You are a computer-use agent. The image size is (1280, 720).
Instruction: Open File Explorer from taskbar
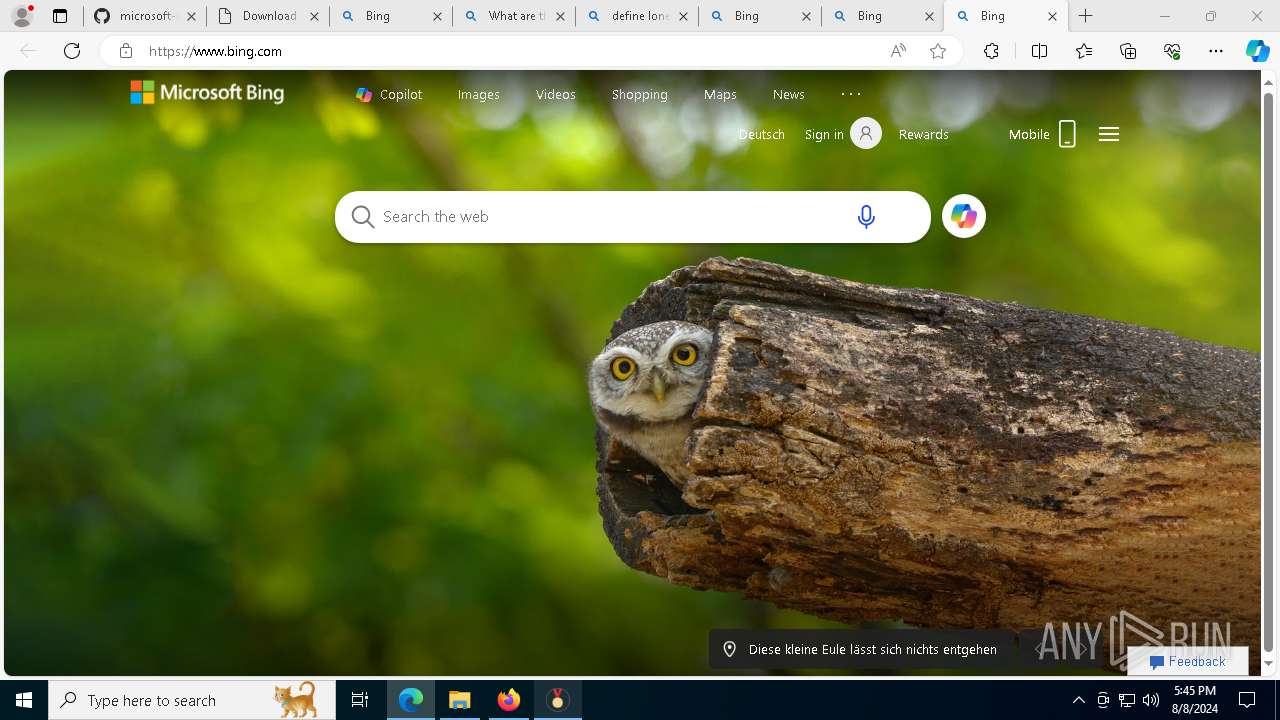point(459,700)
